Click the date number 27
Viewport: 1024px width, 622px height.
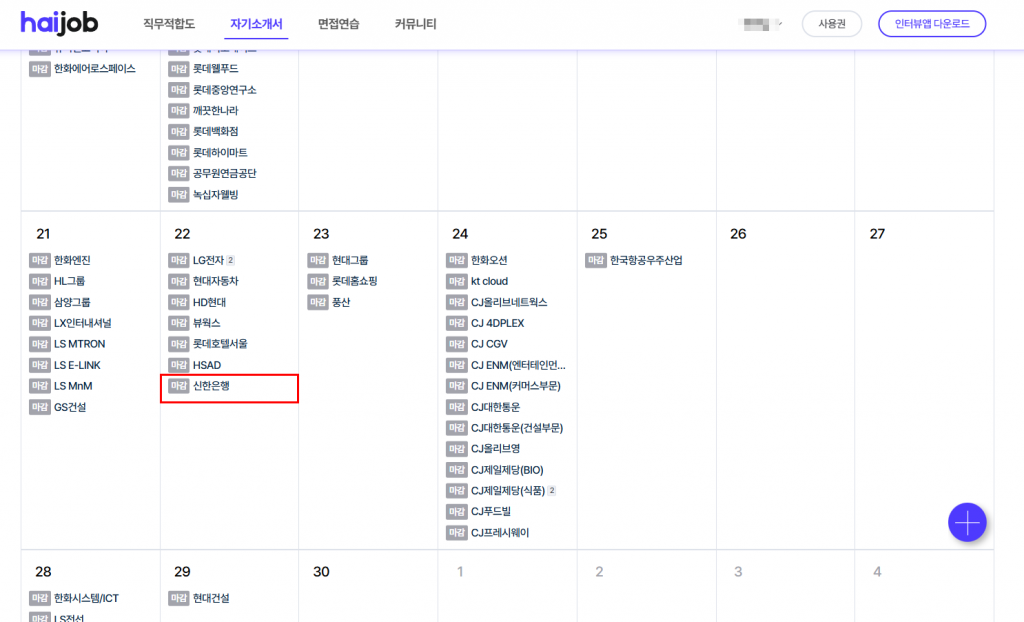(x=877, y=234)
